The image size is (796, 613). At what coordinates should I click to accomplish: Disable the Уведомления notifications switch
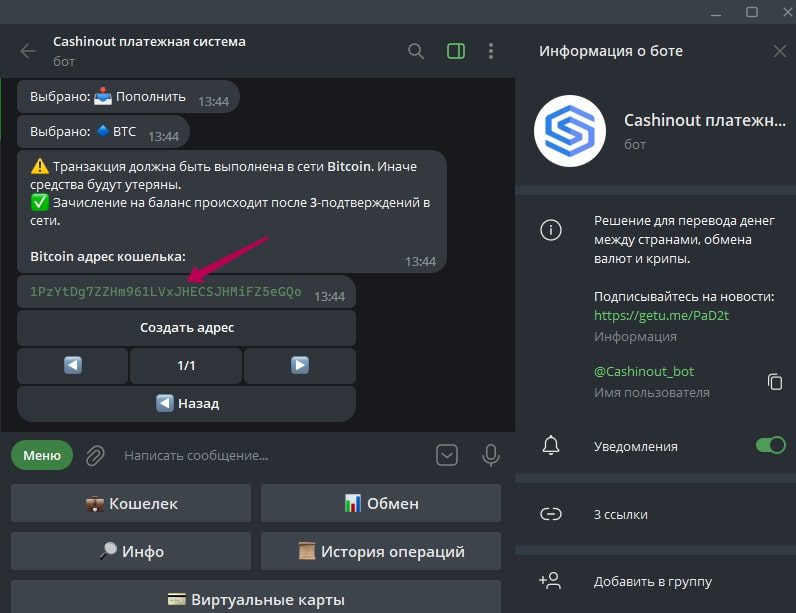771,446
